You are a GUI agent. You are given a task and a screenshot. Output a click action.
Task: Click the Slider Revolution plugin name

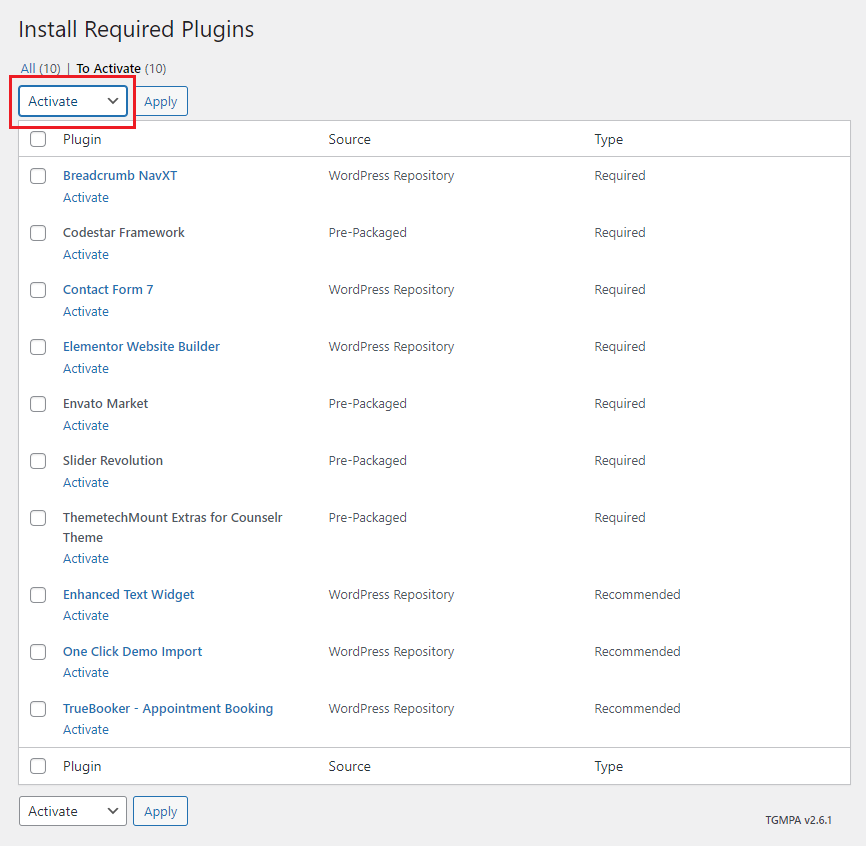pyautogui.click(x=113, y=461)
